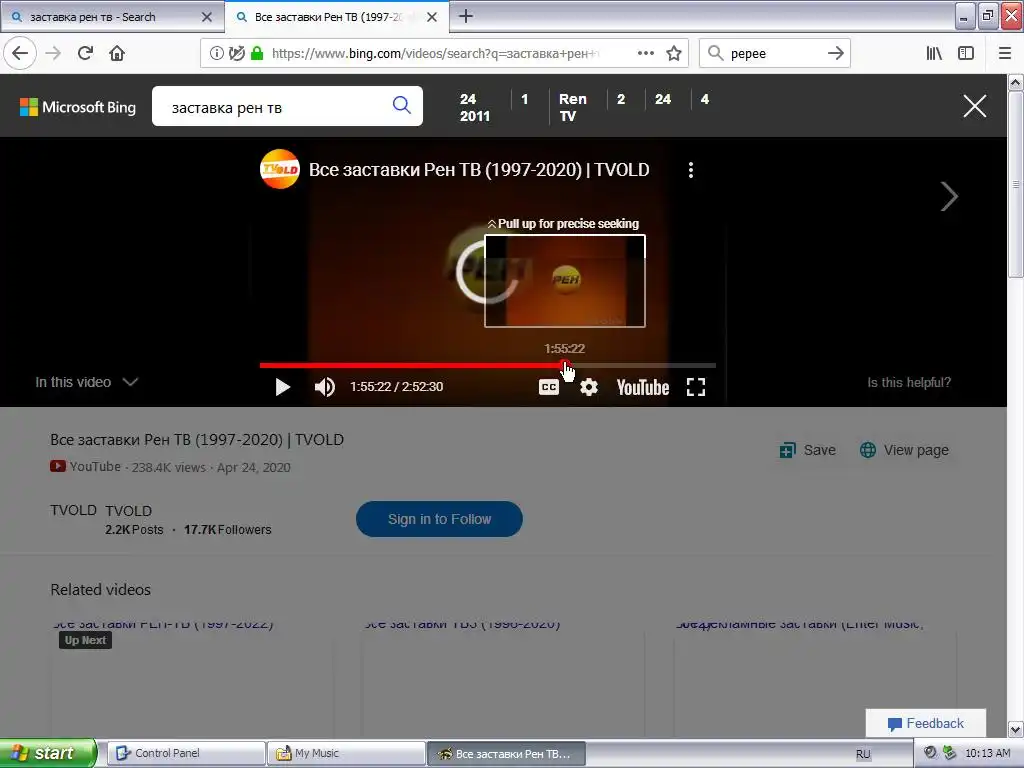
Task: Select the 'Ren TV' related search chip
Action: [572, 107]
